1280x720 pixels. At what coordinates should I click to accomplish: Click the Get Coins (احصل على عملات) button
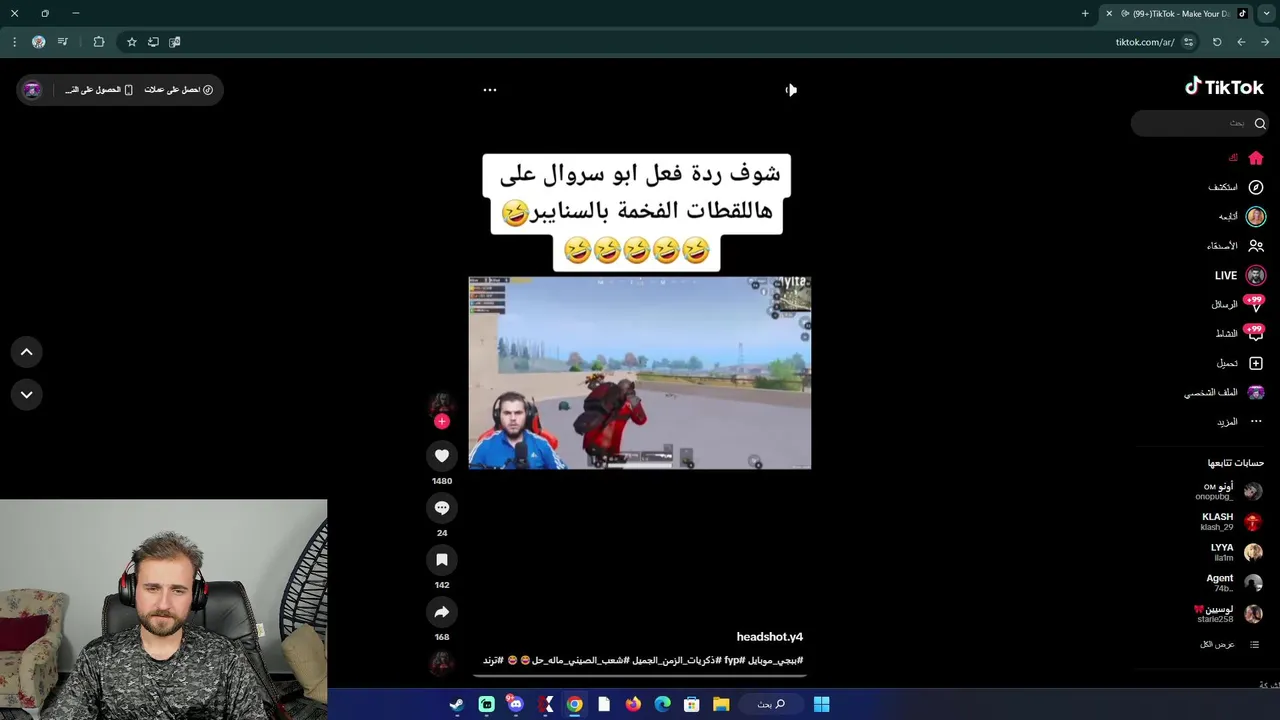[179, 90]
